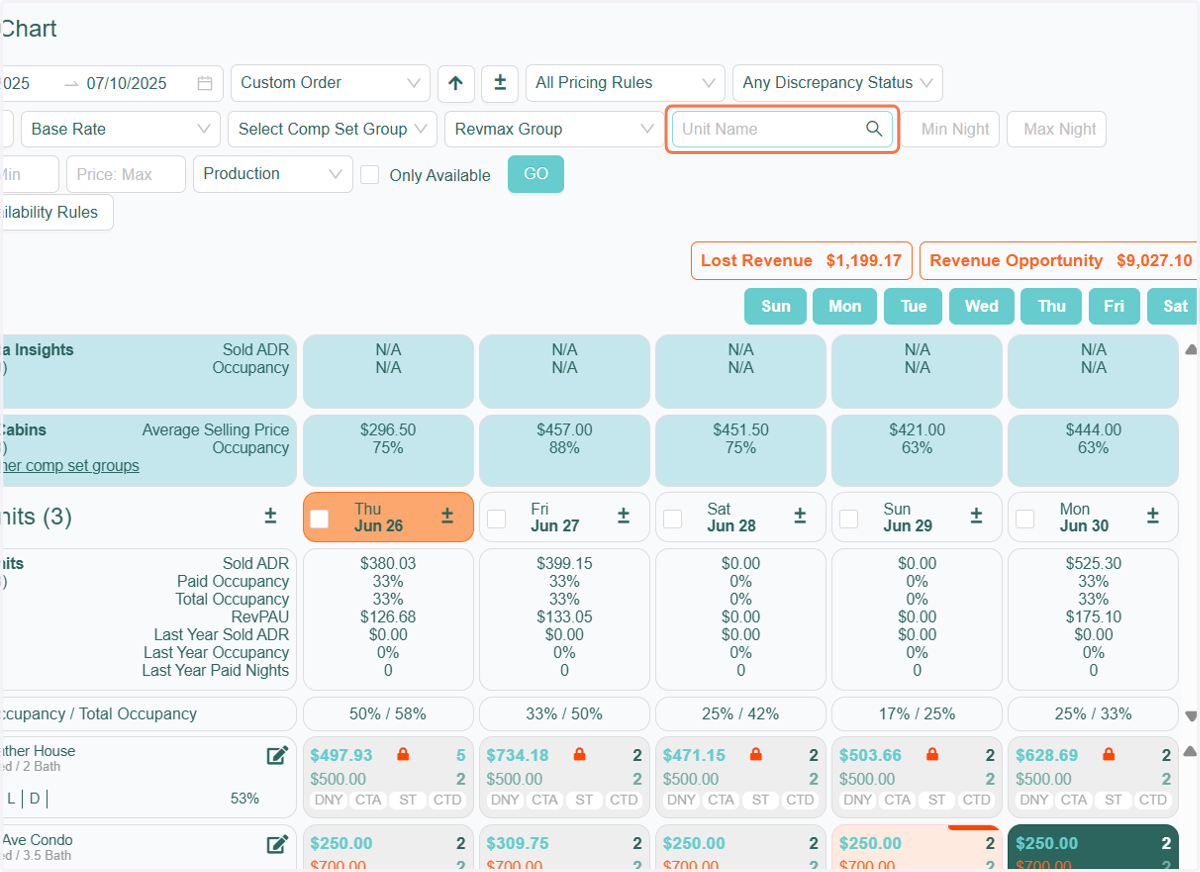Click the lock icon on $497.93 rate
The image size is (1200, 872).
403,755
